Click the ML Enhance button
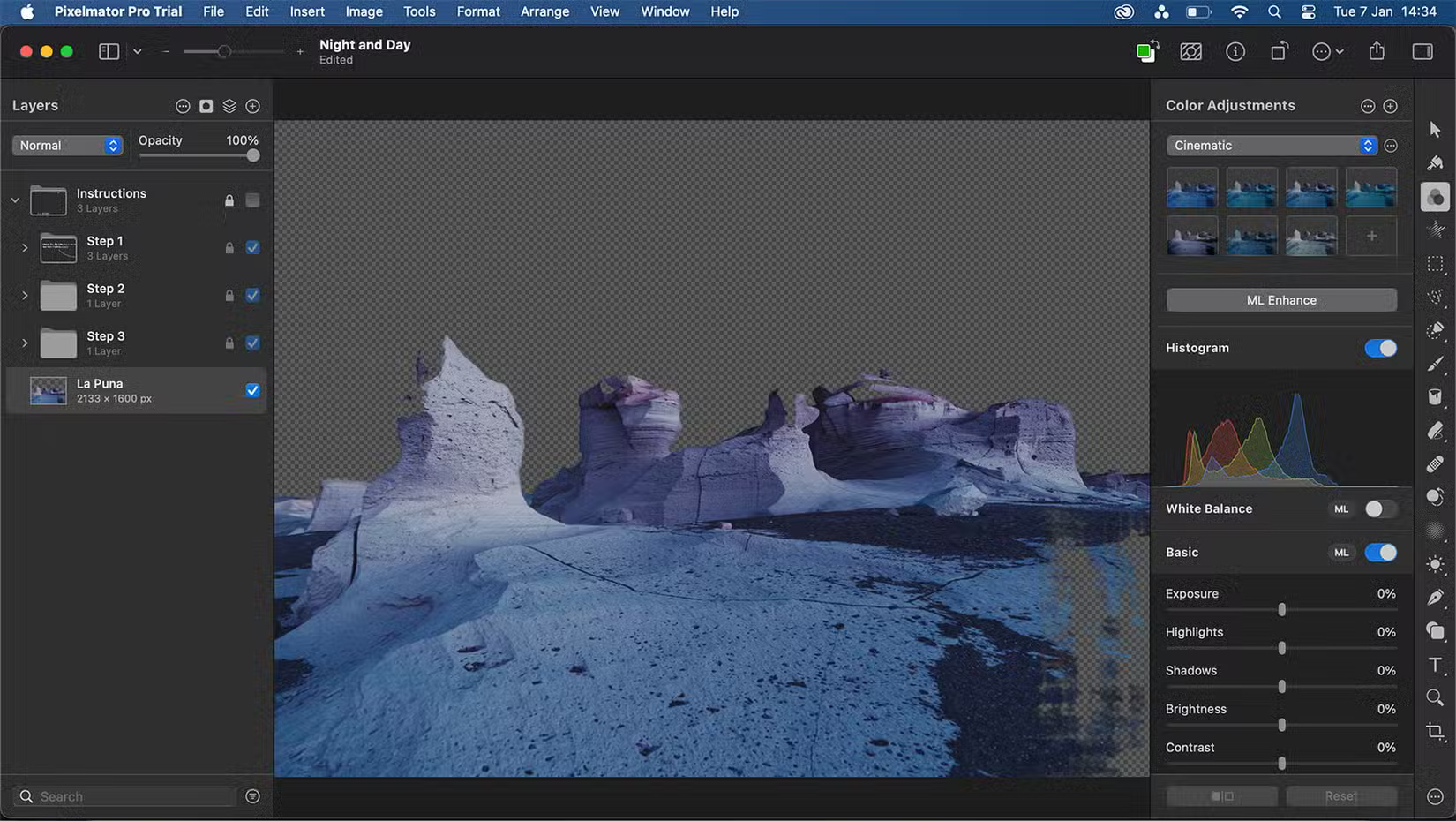This screenshot has height=821, width=1456. 1280,299
